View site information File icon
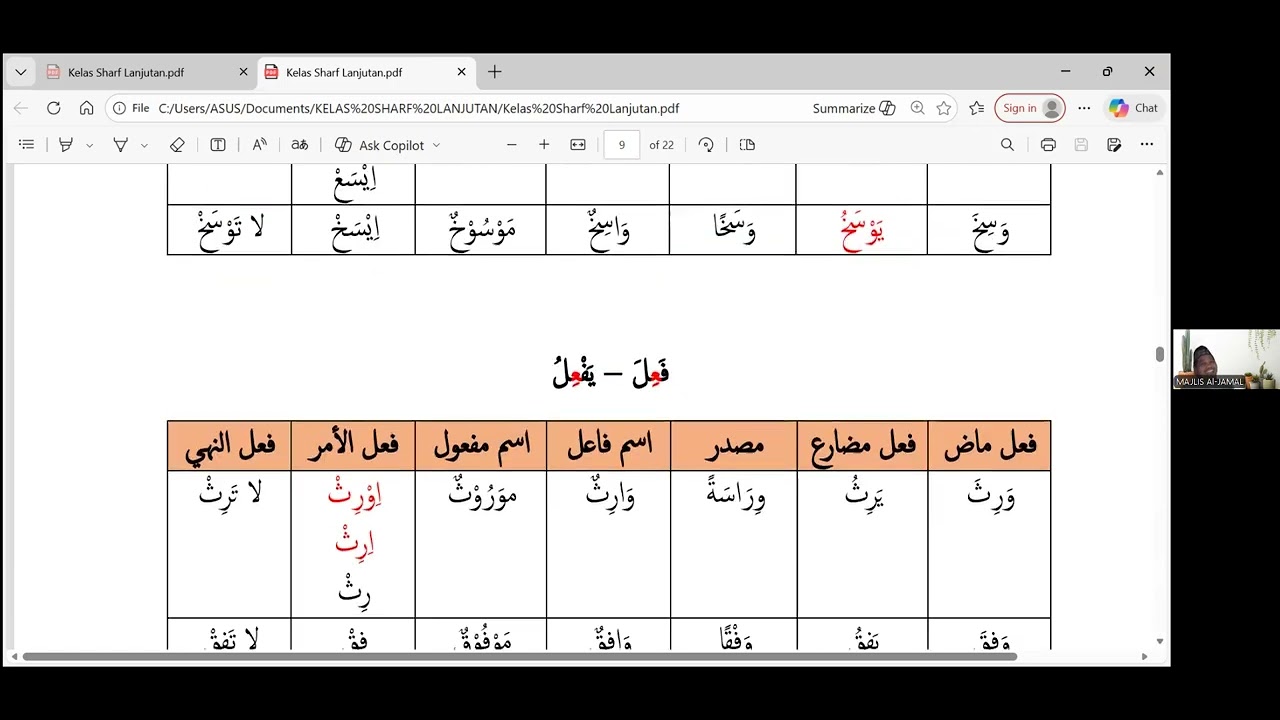The image size is (1280, 720). [131, 108]
